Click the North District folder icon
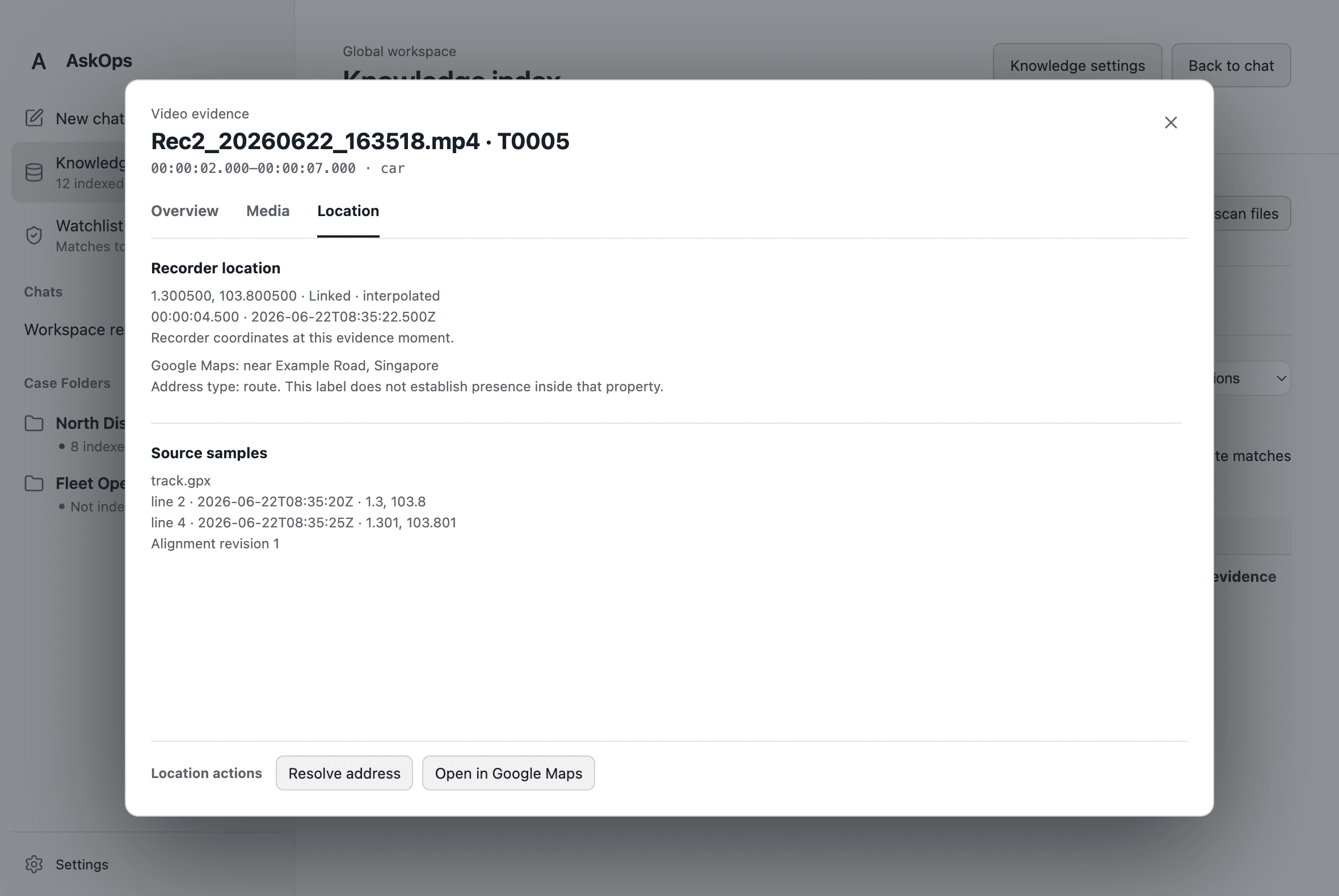1339x896 pixels. pyautogui.click(x=34, y=423)
